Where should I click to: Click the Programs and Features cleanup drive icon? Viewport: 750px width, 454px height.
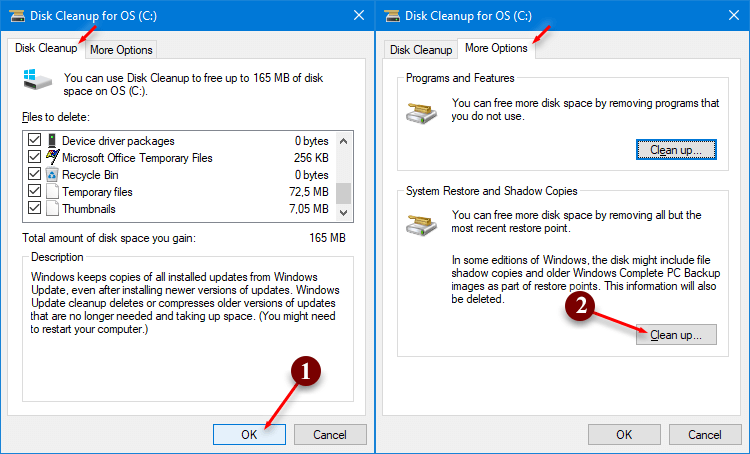pos(421,113)
